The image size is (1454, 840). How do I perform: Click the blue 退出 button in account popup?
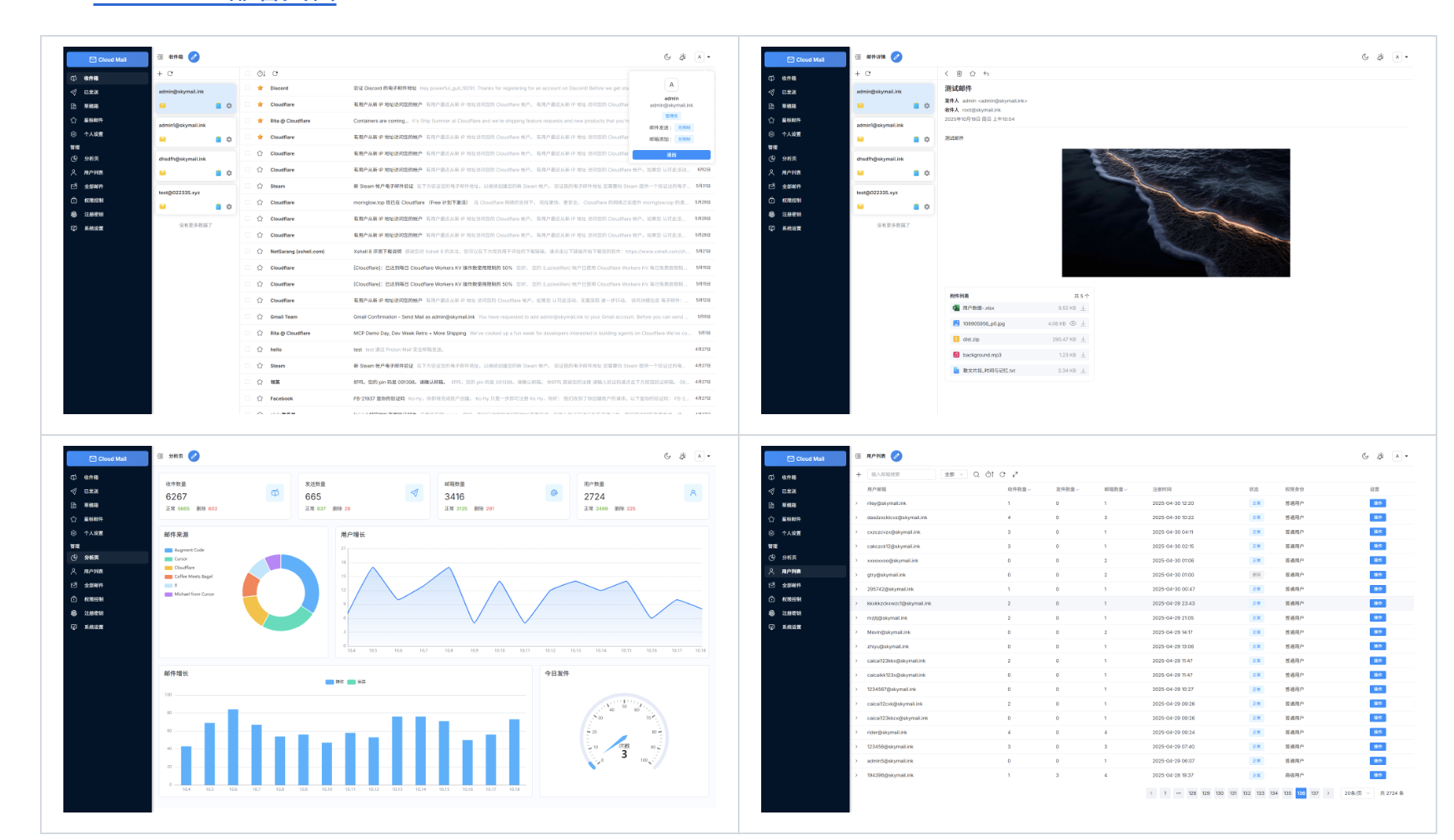coord(671,155)
